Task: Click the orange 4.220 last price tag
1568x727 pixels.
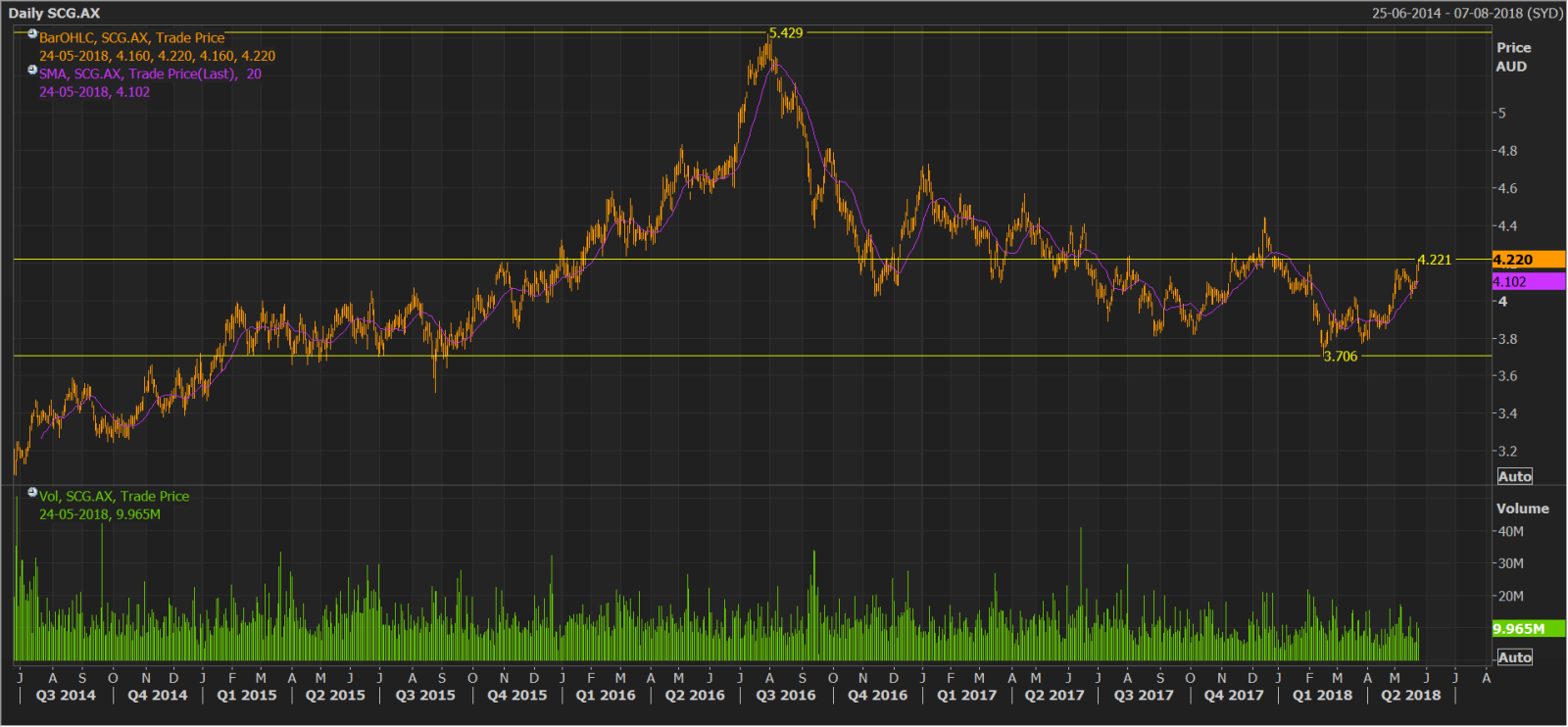Action: (1528, 260)
